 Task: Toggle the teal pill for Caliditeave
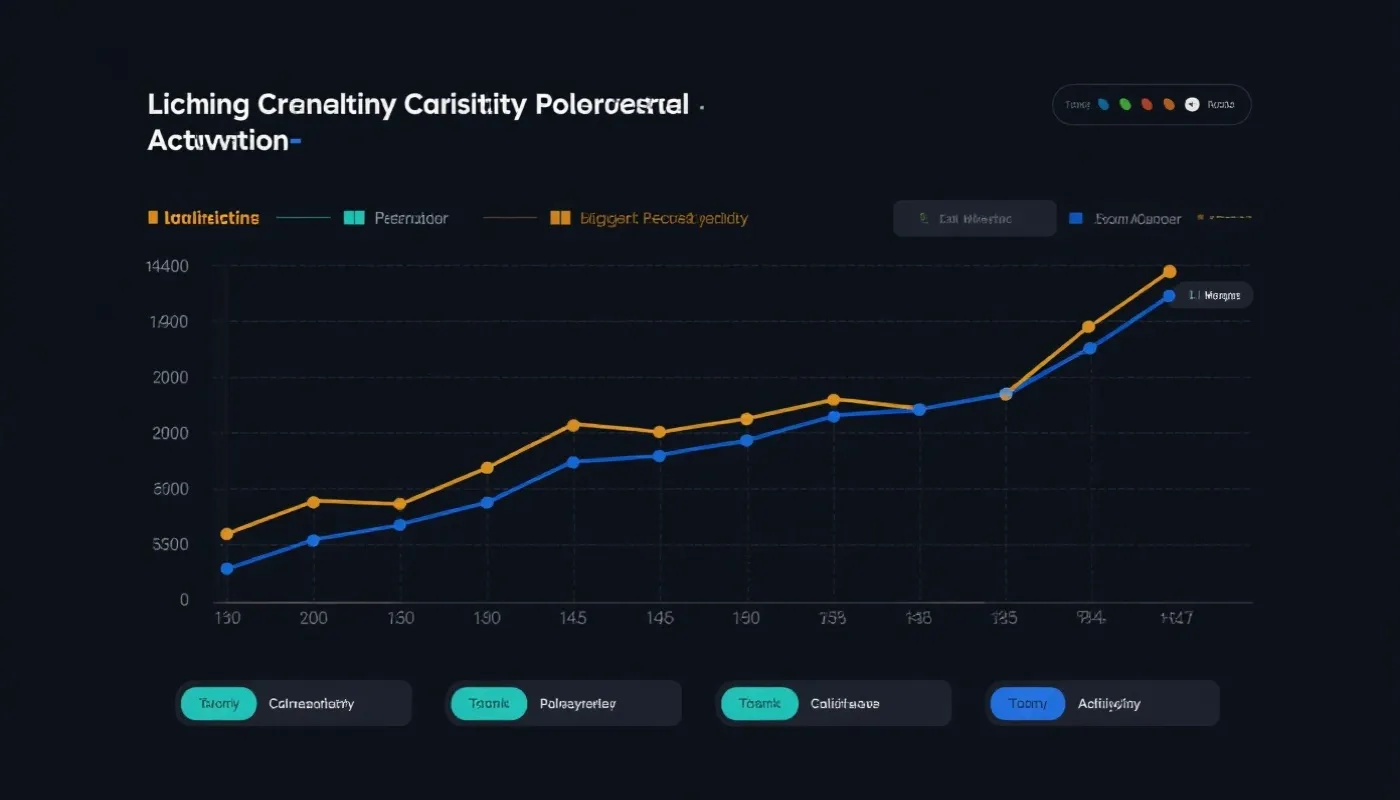click(759, 704)
